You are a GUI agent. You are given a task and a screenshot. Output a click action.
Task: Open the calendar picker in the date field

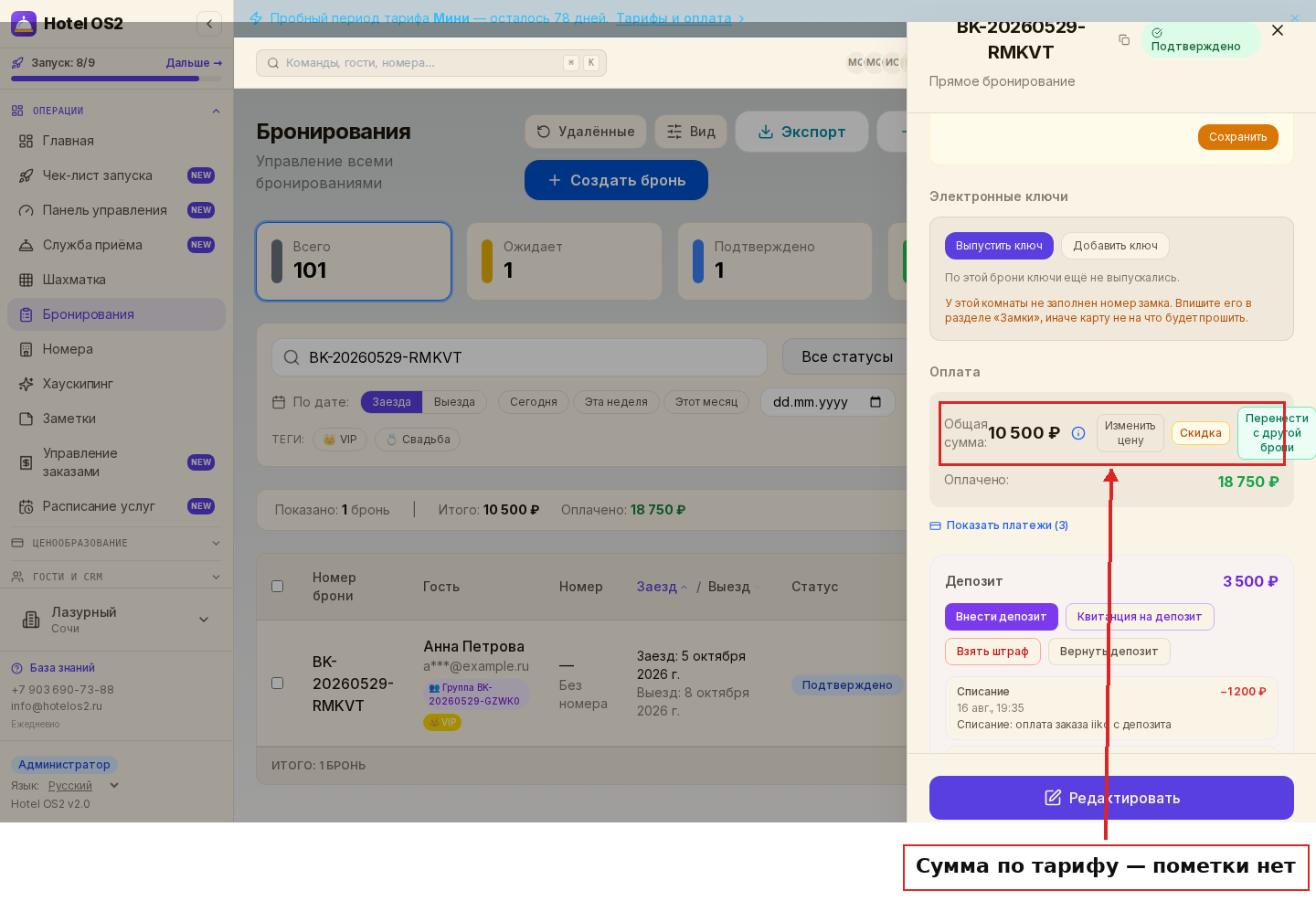coord(876,402)
